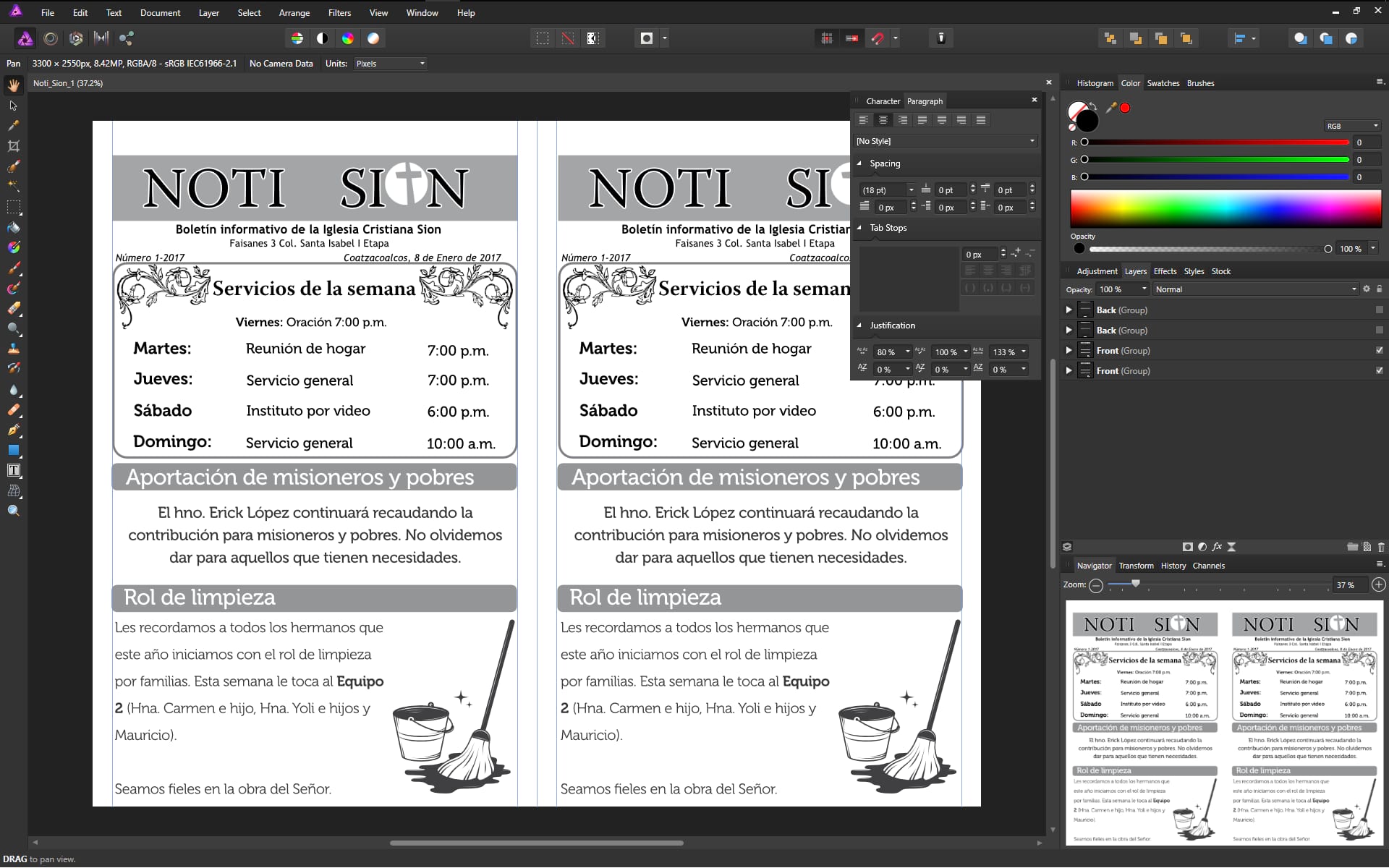Select the Pen tool
Screen dimensions: 1389x868
(13, 430)
